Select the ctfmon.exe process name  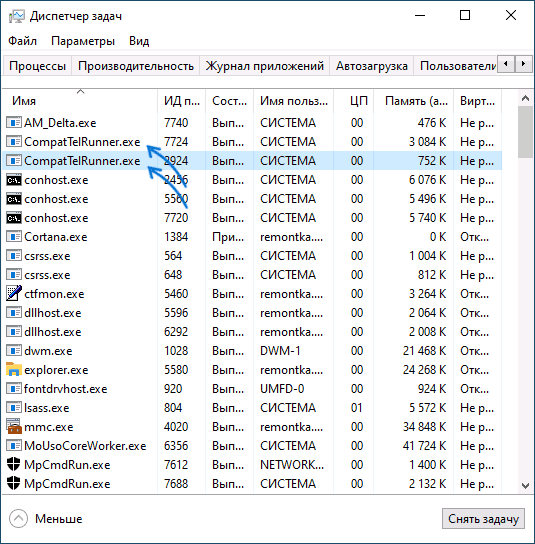point(54,294)
